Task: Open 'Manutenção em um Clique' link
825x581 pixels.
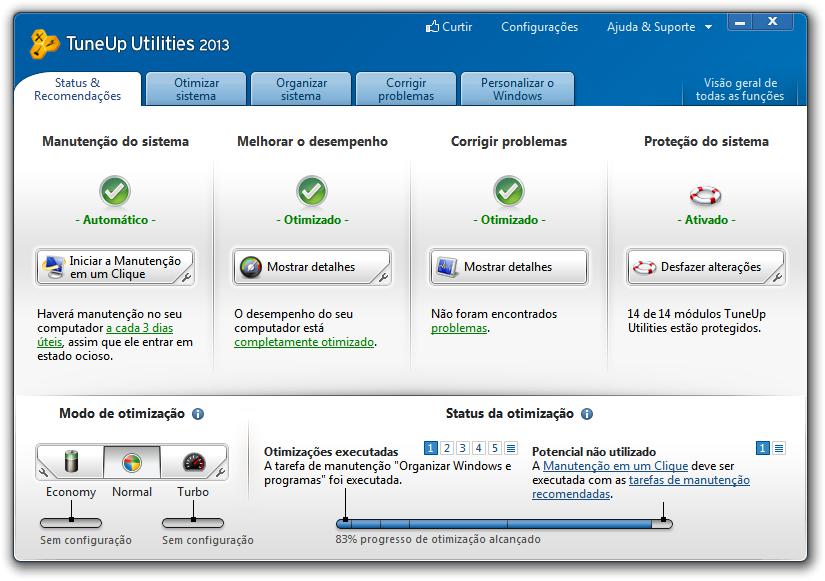Action: click(616, 466)
